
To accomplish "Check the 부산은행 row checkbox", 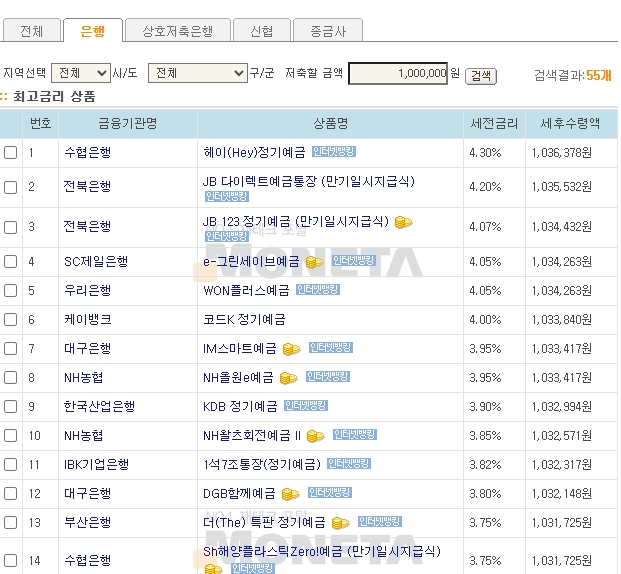I will click(11, 523).
